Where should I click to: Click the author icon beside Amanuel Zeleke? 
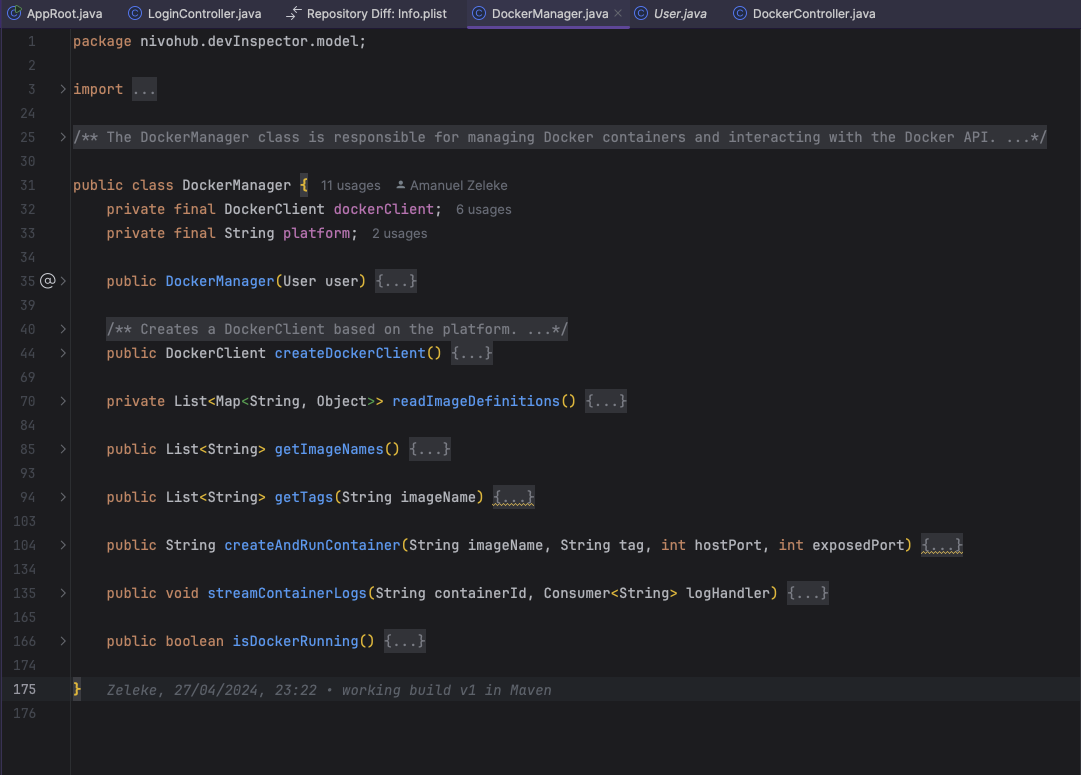pos(400,185)
